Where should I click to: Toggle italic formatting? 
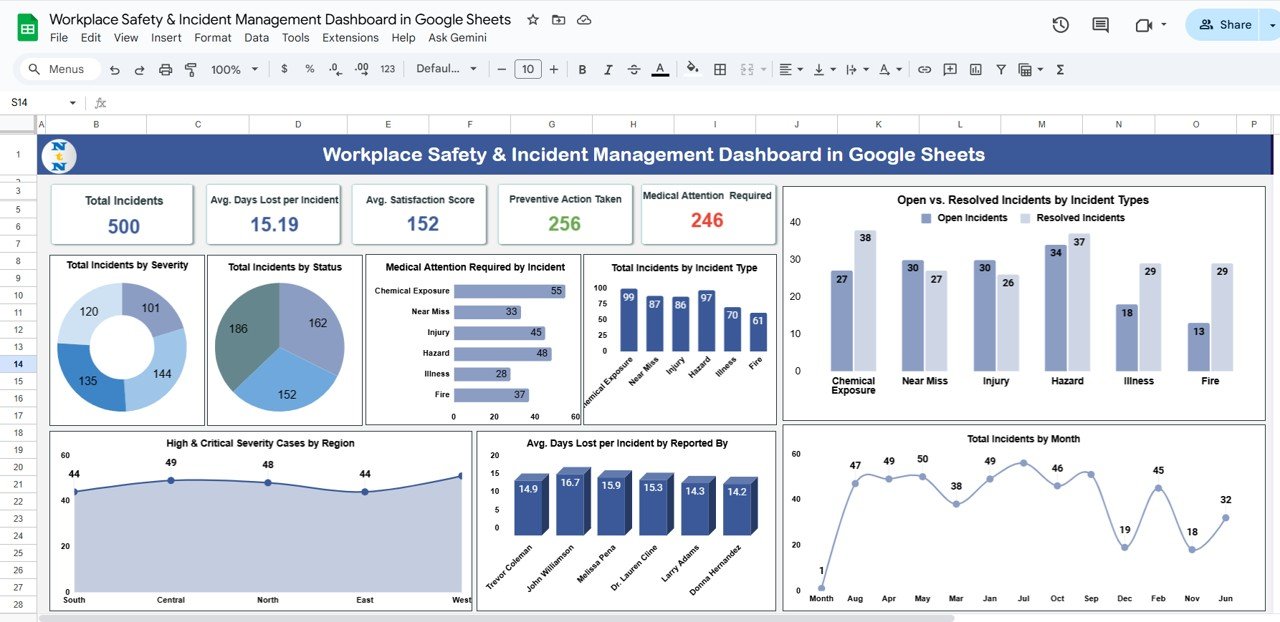coord(608,69)
